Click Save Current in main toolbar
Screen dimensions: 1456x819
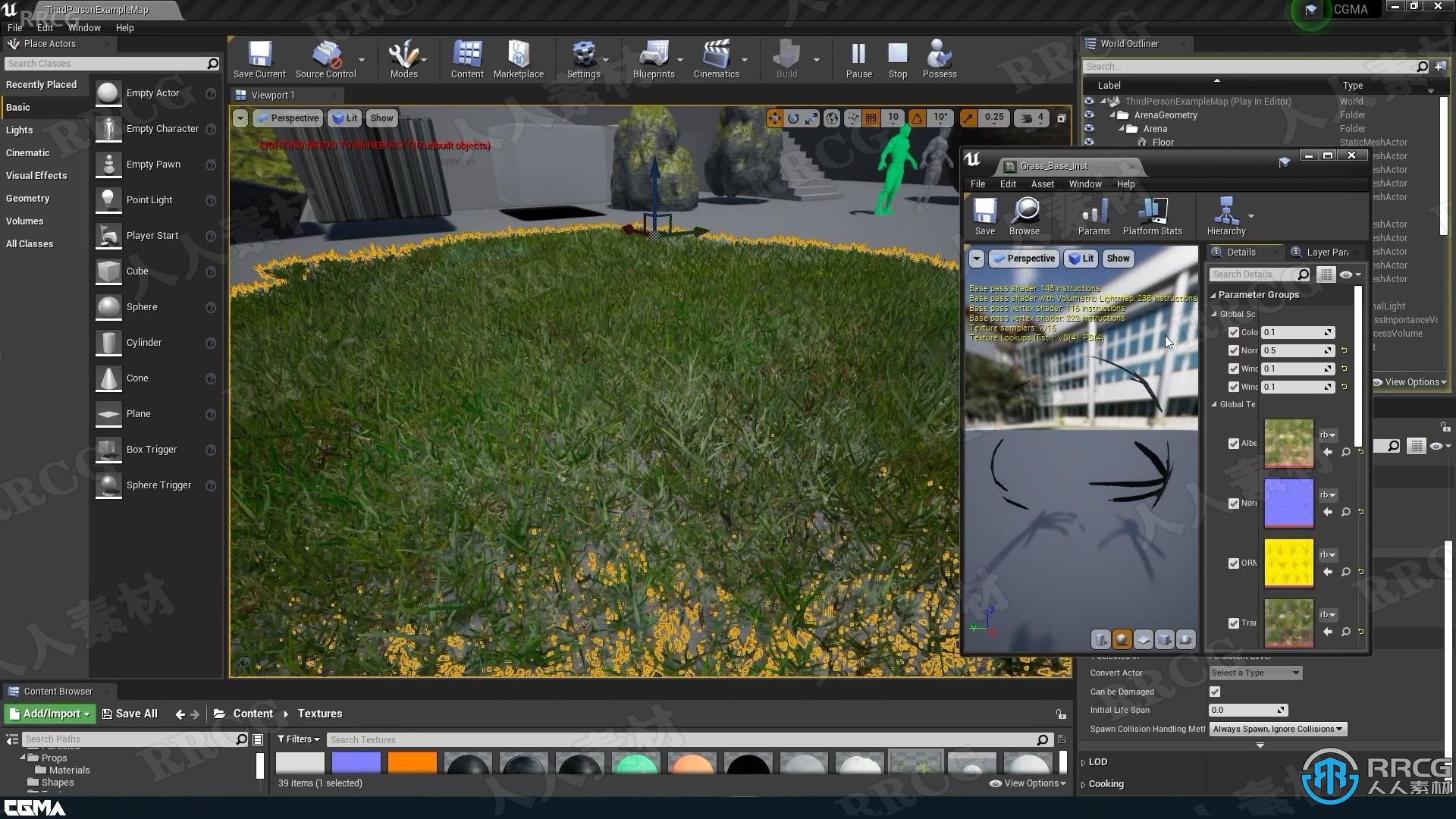pyautogui.click(x=259, y=59)
